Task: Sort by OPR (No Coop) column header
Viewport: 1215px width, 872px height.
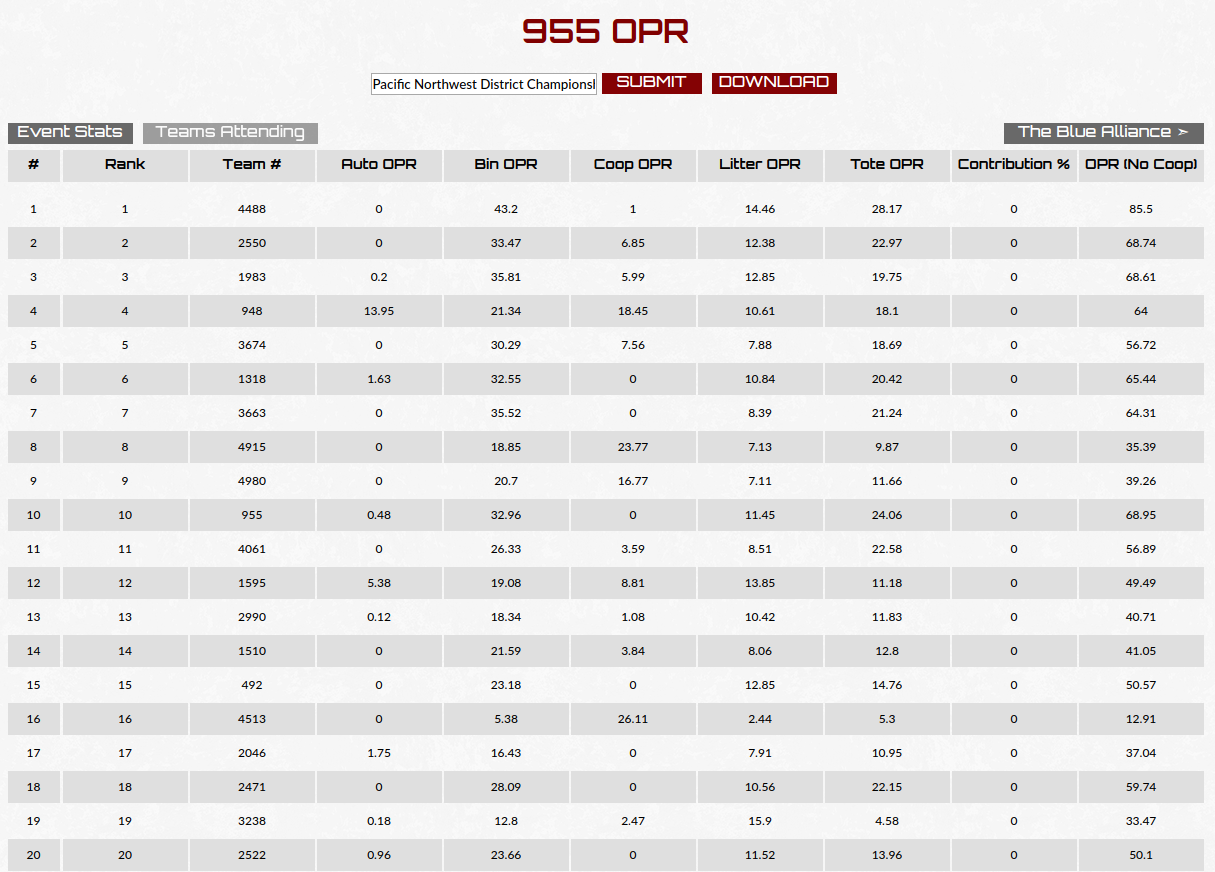Action: pyautogui.click(x=1141, y=165)
